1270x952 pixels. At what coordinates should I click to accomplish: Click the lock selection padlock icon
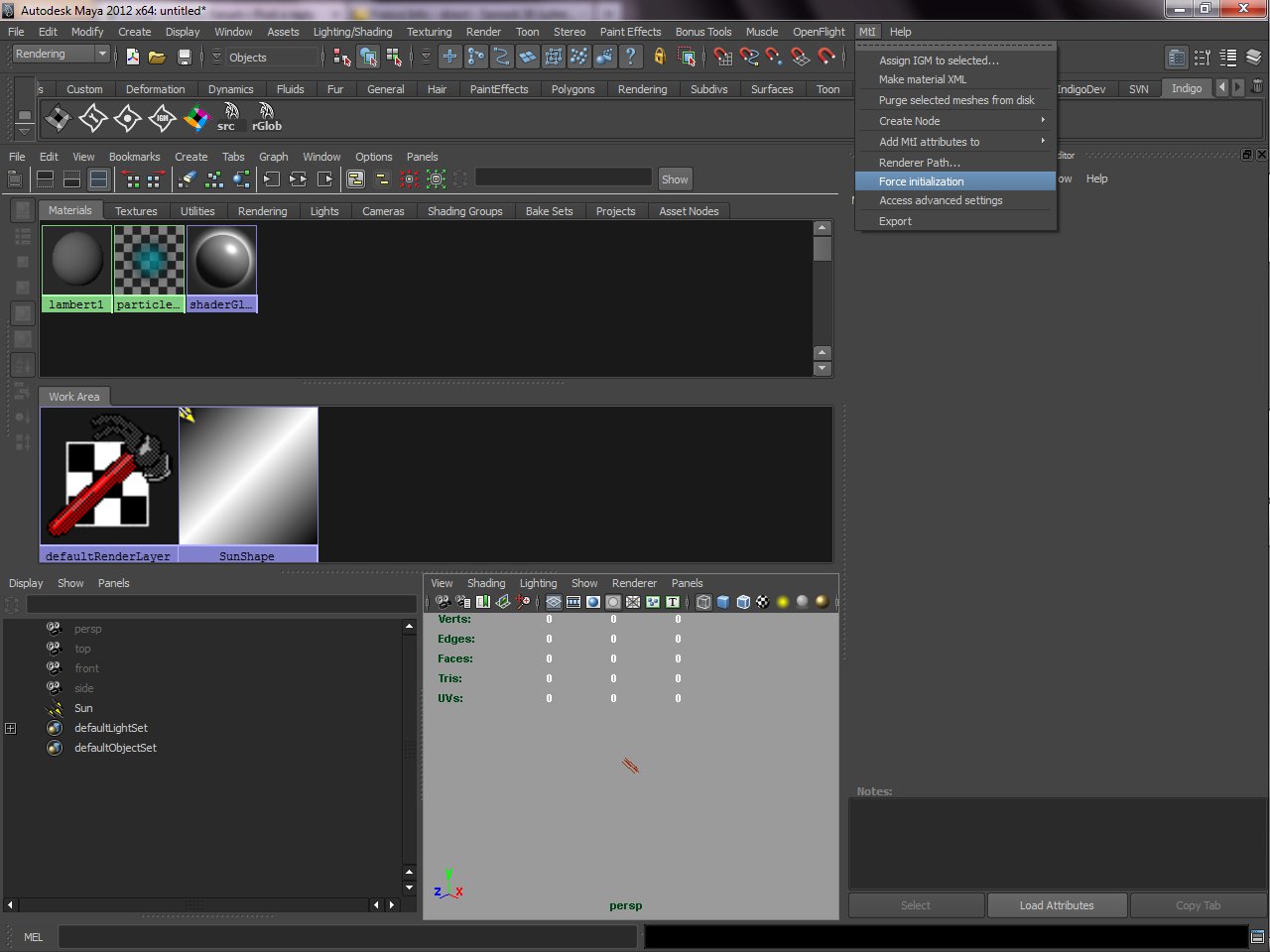660,58
